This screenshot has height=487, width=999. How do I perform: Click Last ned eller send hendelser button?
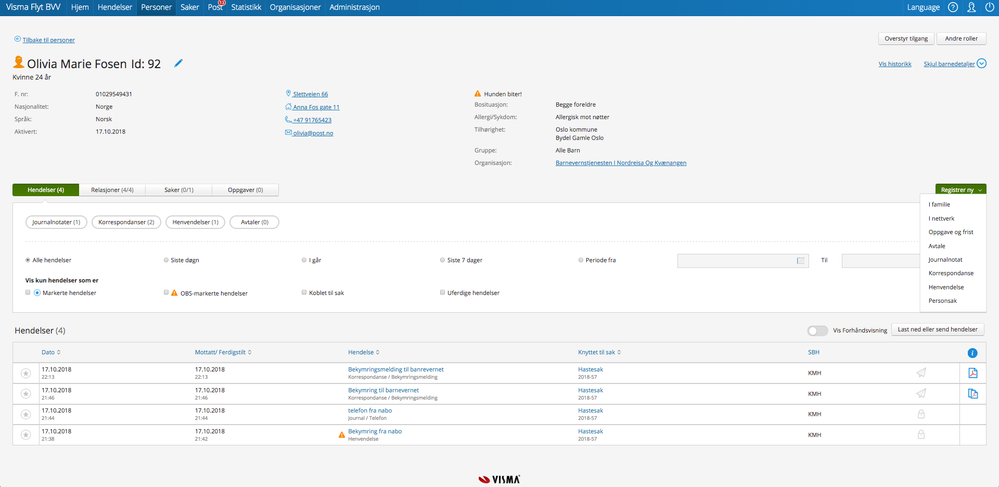pos(938,330)
